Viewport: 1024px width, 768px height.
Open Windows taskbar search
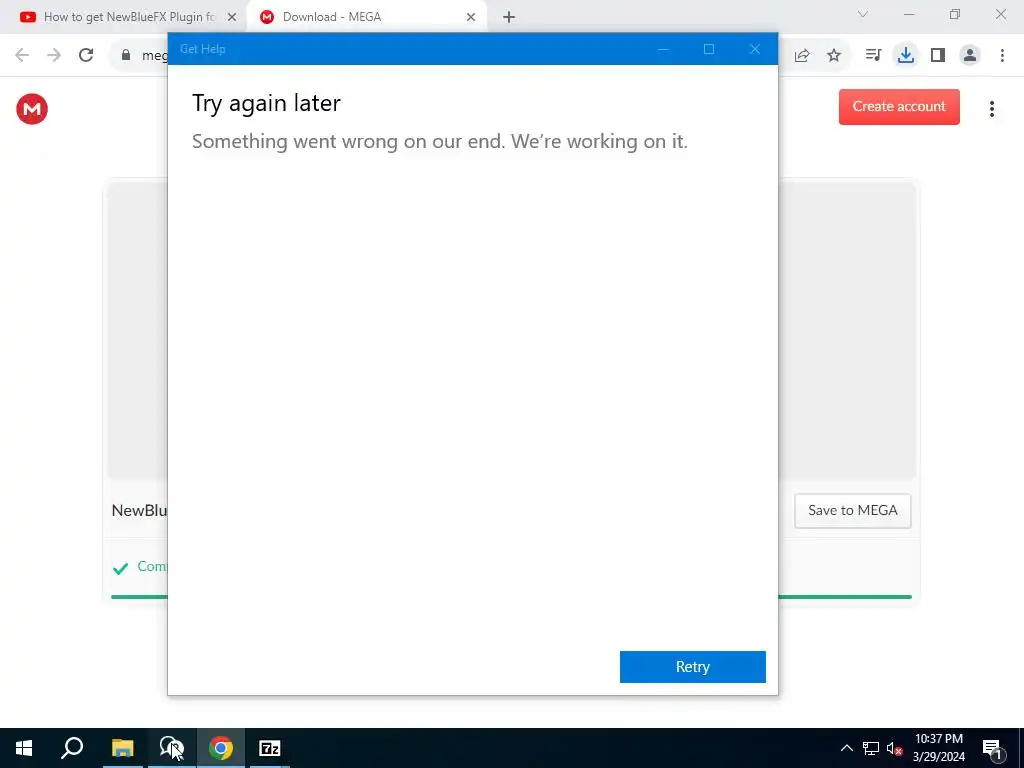pos(72,748)
